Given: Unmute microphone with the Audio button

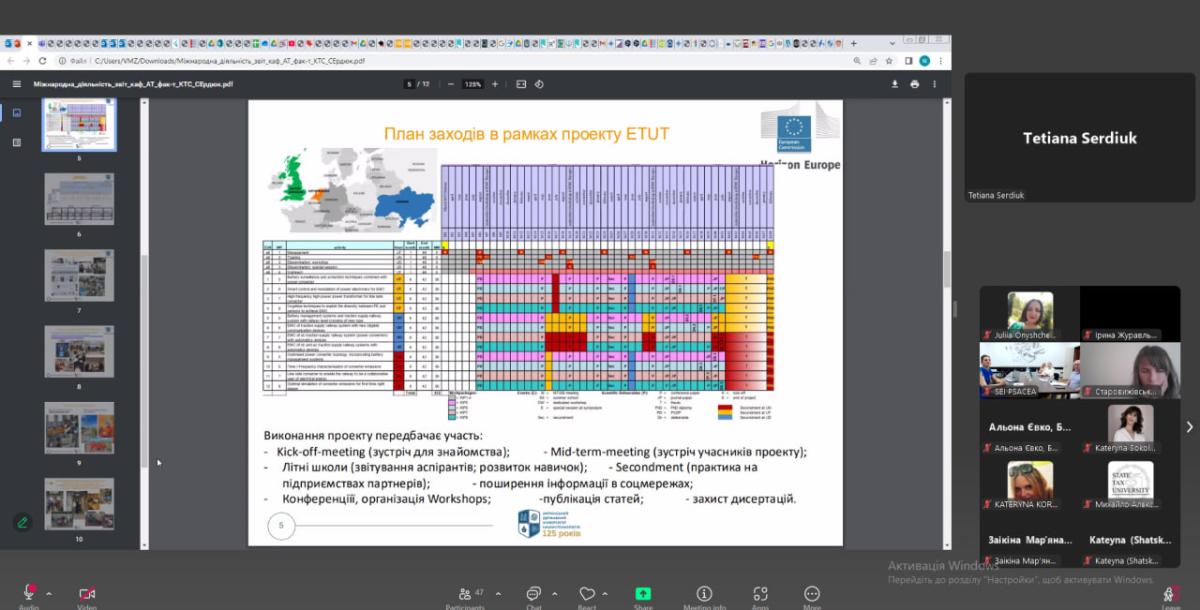Looking at the screenshot, I should [29, 593].
